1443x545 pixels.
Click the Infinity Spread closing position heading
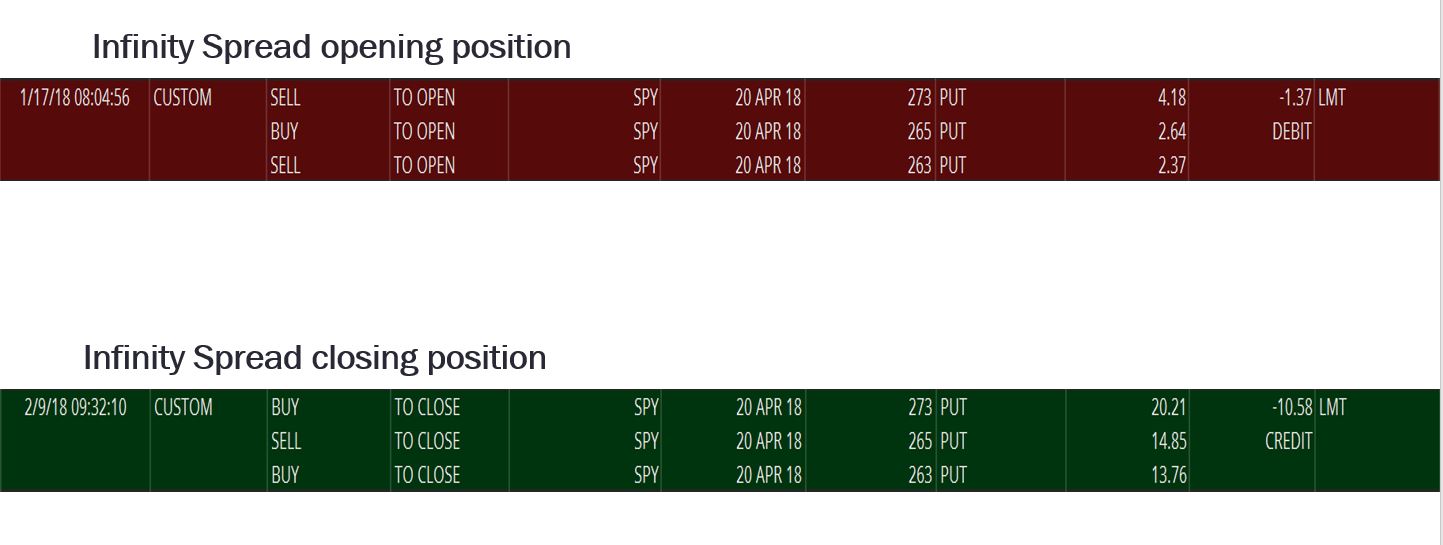pyautogui.click(x=315, y=358)
